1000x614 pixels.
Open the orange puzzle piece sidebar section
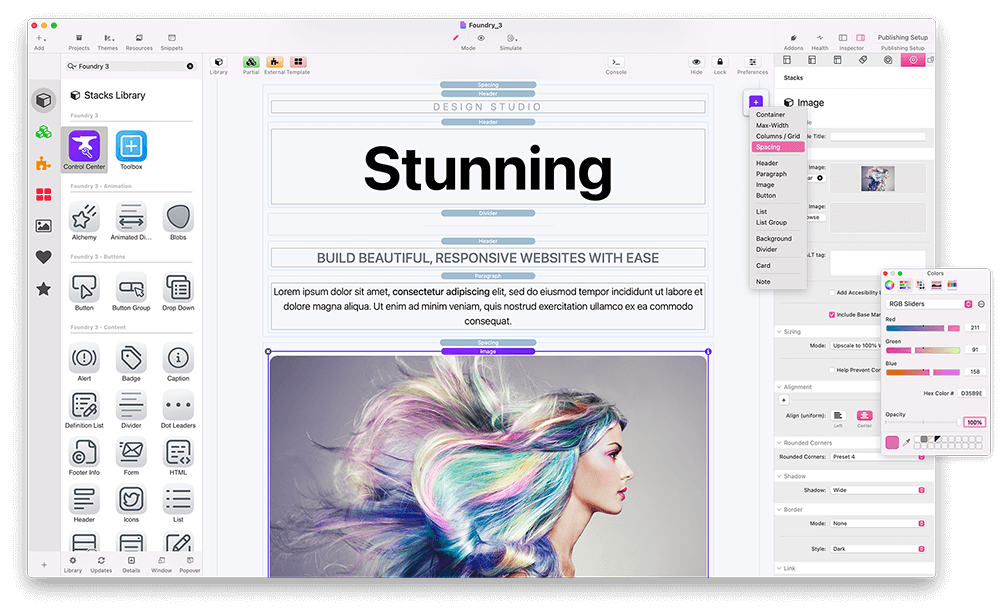pos(43,164)
